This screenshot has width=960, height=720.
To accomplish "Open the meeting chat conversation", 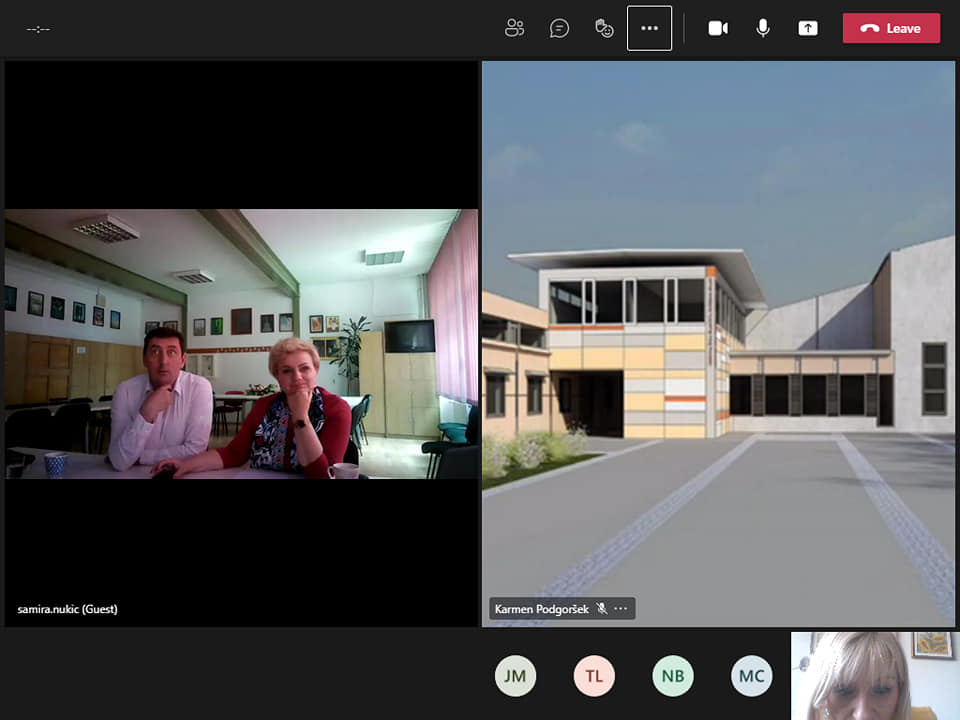I will click(x=559, y=28).
